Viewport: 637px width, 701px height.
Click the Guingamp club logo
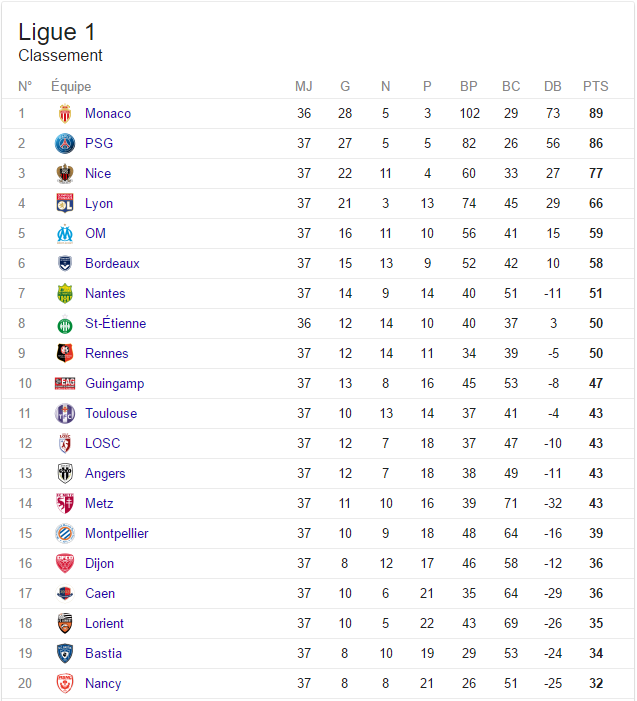tap(65, 383)
